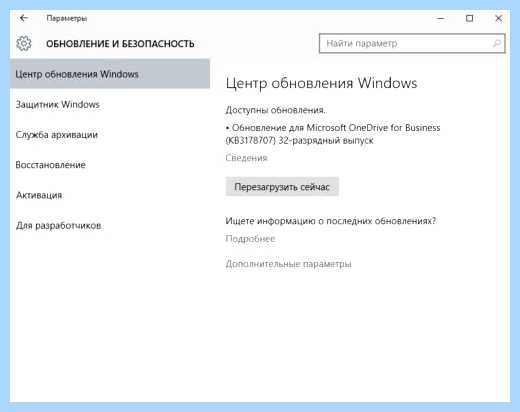Screen dimensions: 520x412
Task: Focus the 'Найти параметр' search field
Action: click(412, 43)
